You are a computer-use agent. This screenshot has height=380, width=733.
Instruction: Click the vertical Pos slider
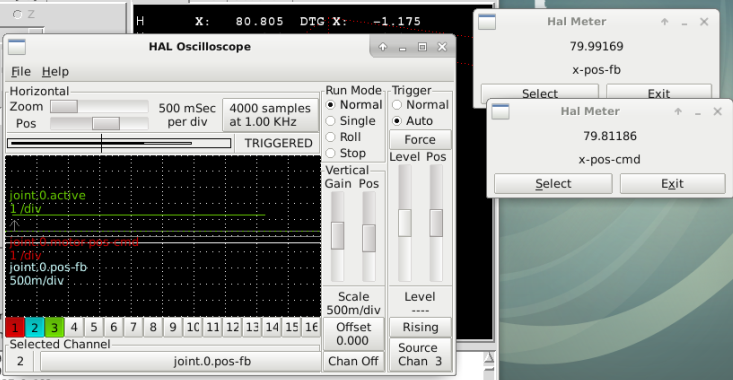click(369, 236)
